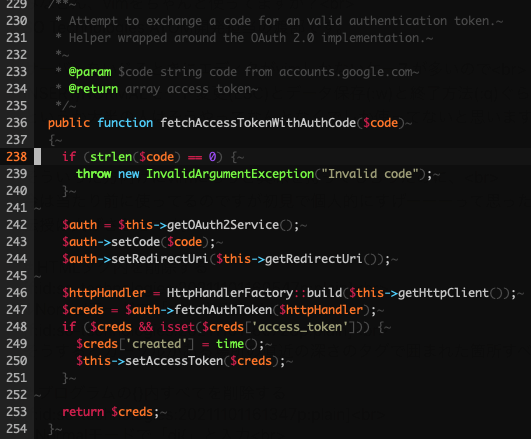531x439 pixels.
Task: Click the @param tag in the docblock
Action: click(90, 72)
